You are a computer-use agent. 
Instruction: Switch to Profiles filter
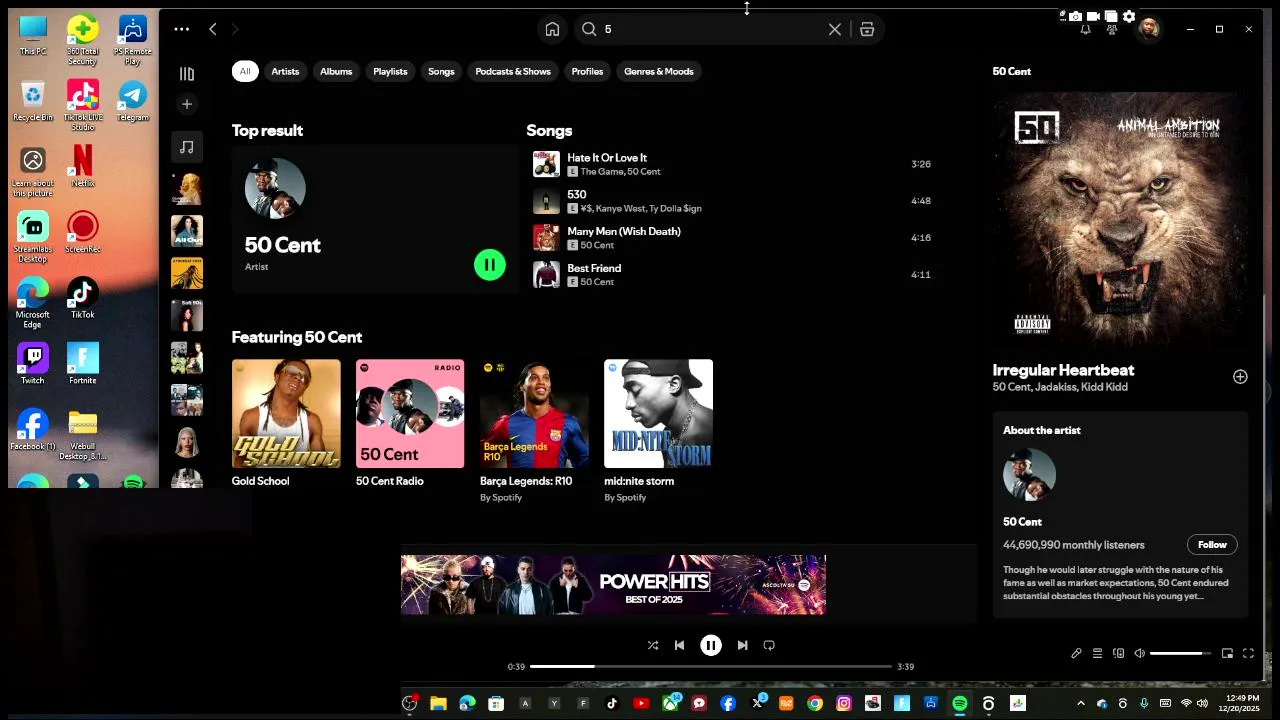[587, 71]
